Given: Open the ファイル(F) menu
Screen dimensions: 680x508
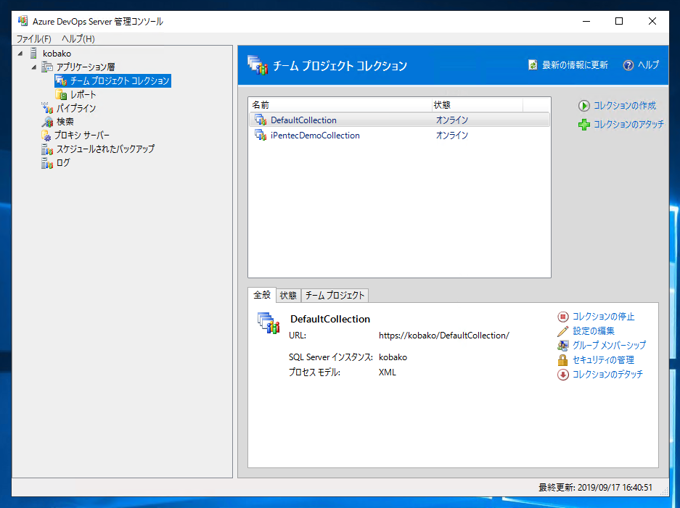Looking at the screenshot, I should [34, 39].
